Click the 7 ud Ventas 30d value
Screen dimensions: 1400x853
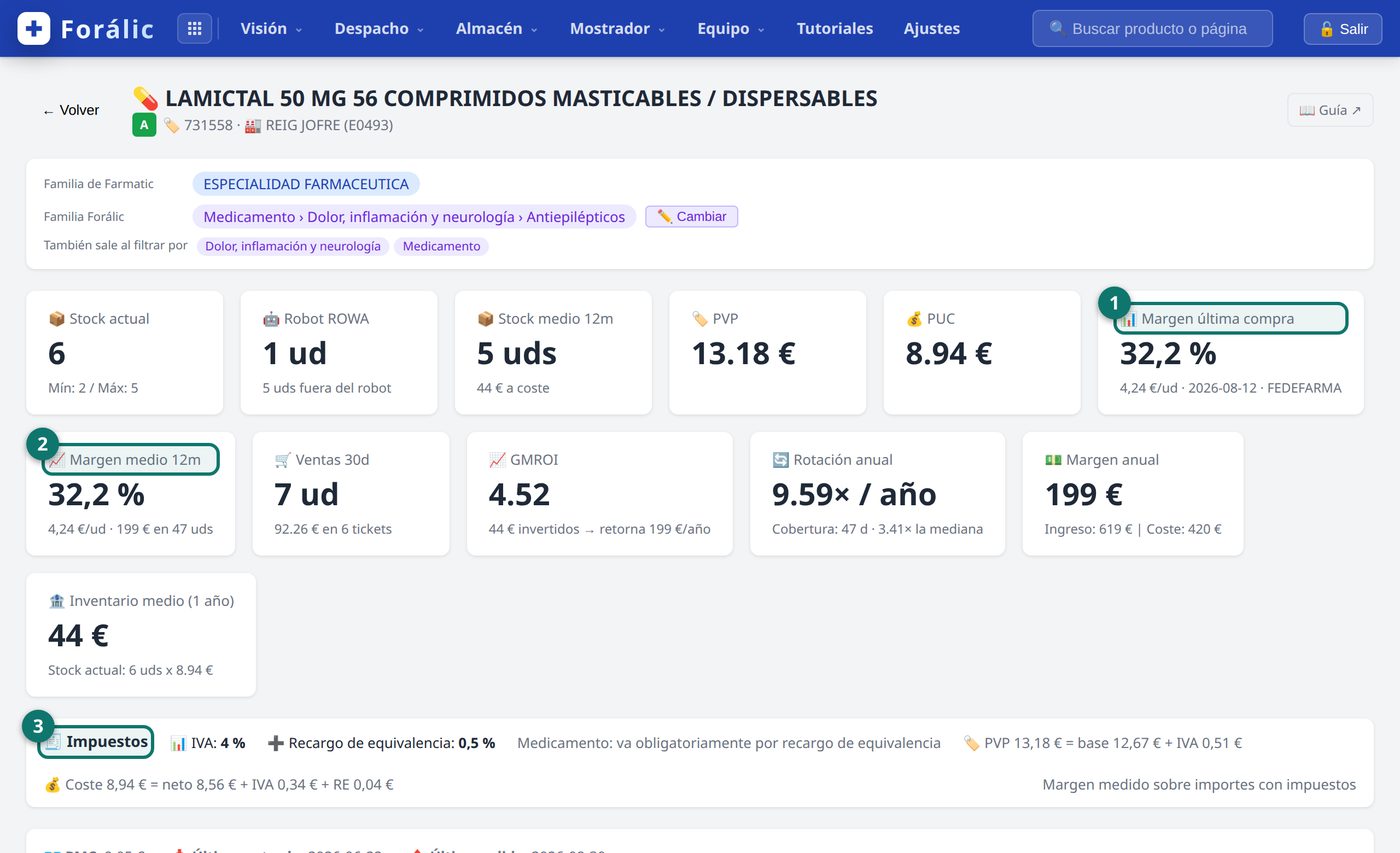[306, 494]
